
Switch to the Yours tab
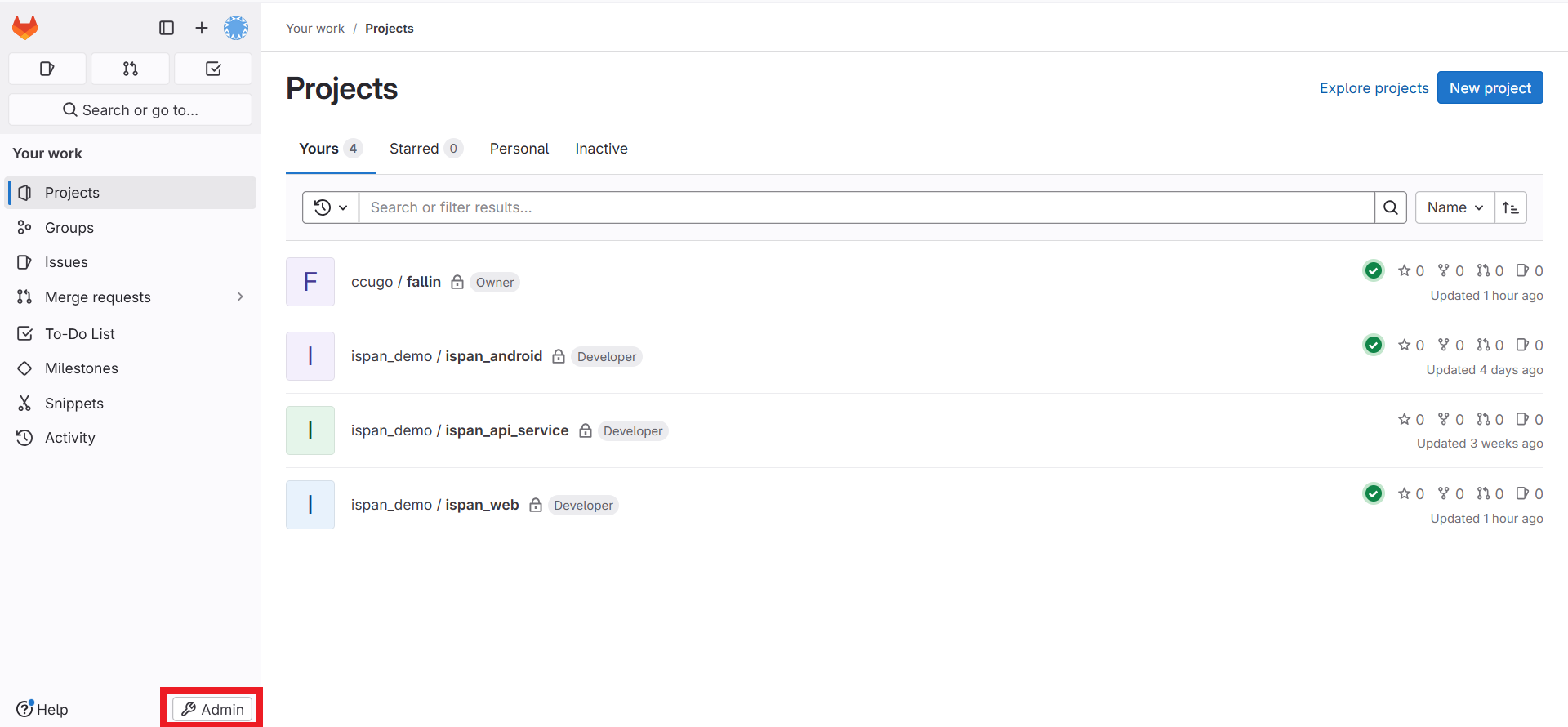tap(331, 149)
